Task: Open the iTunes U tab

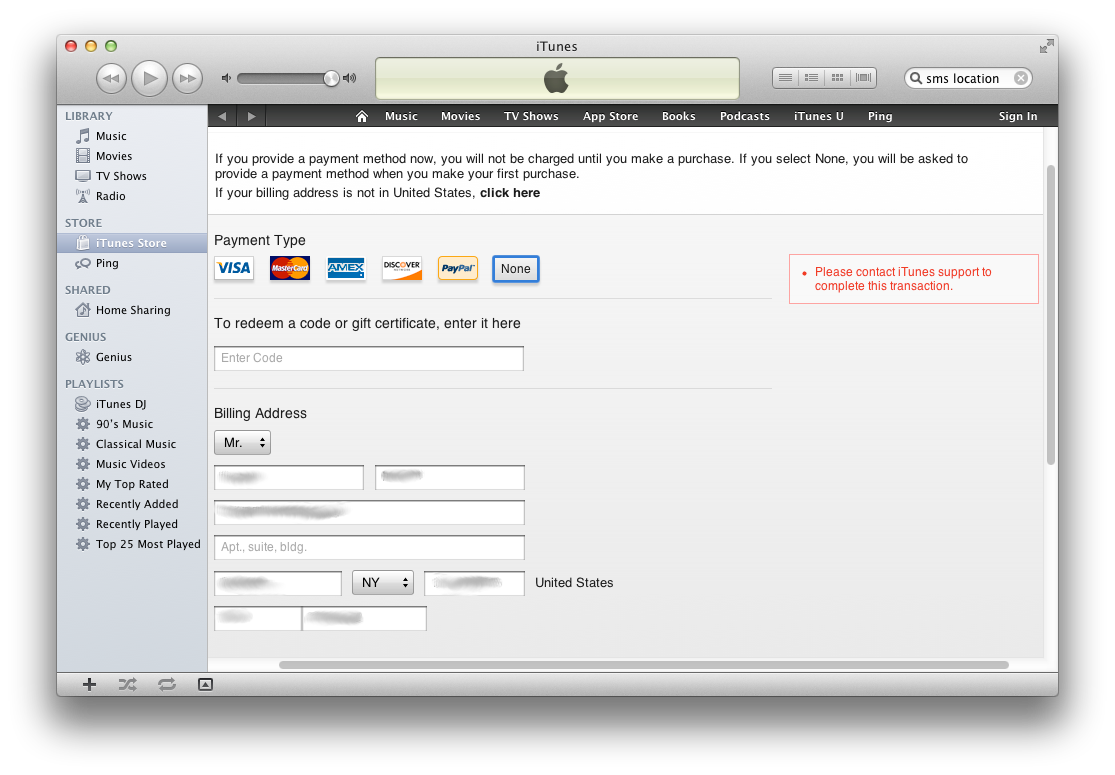Action: coord(818,116)
